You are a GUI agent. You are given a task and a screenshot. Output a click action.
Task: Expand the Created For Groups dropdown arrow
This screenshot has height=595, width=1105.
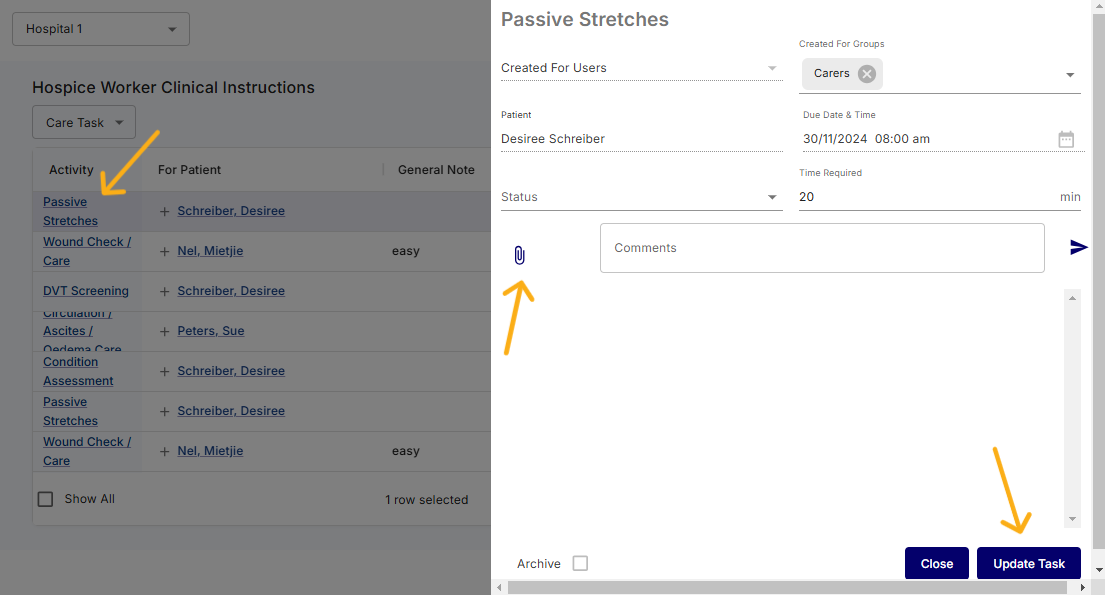tap(1069, 75)
